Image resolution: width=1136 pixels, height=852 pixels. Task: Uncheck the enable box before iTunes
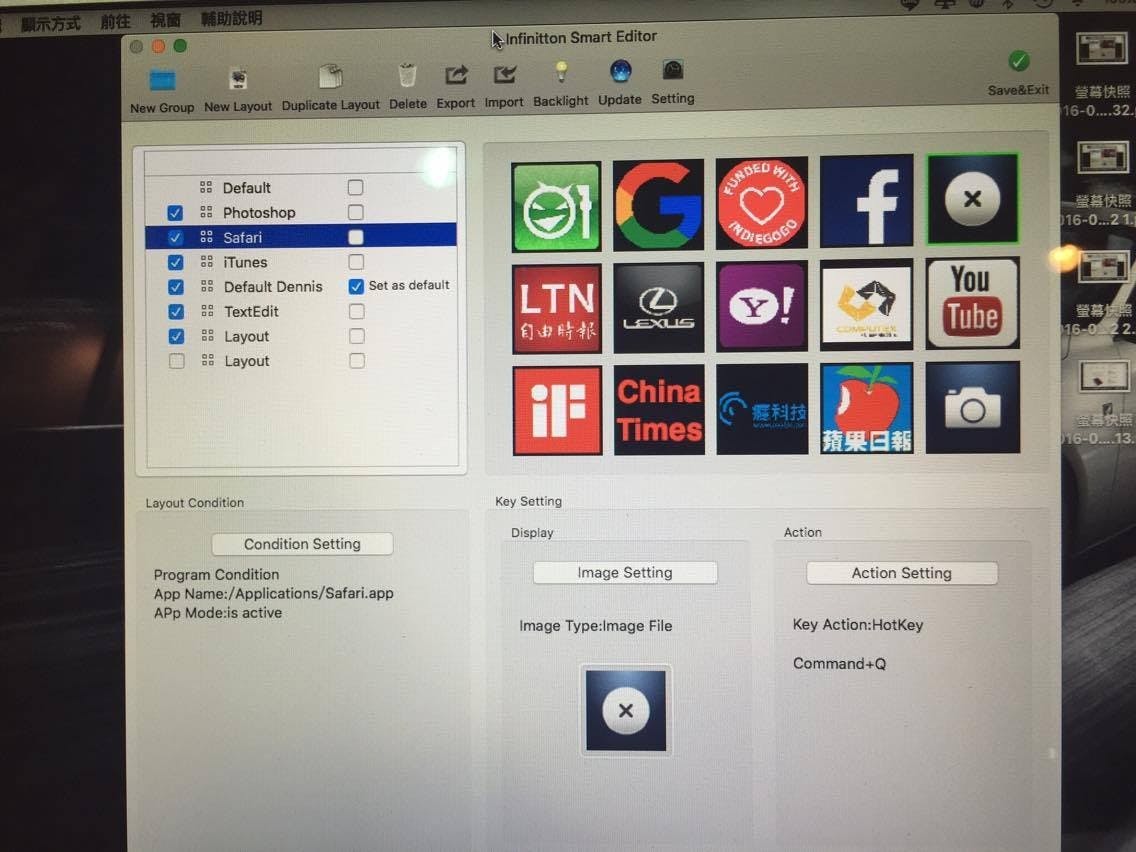[175, 262]
